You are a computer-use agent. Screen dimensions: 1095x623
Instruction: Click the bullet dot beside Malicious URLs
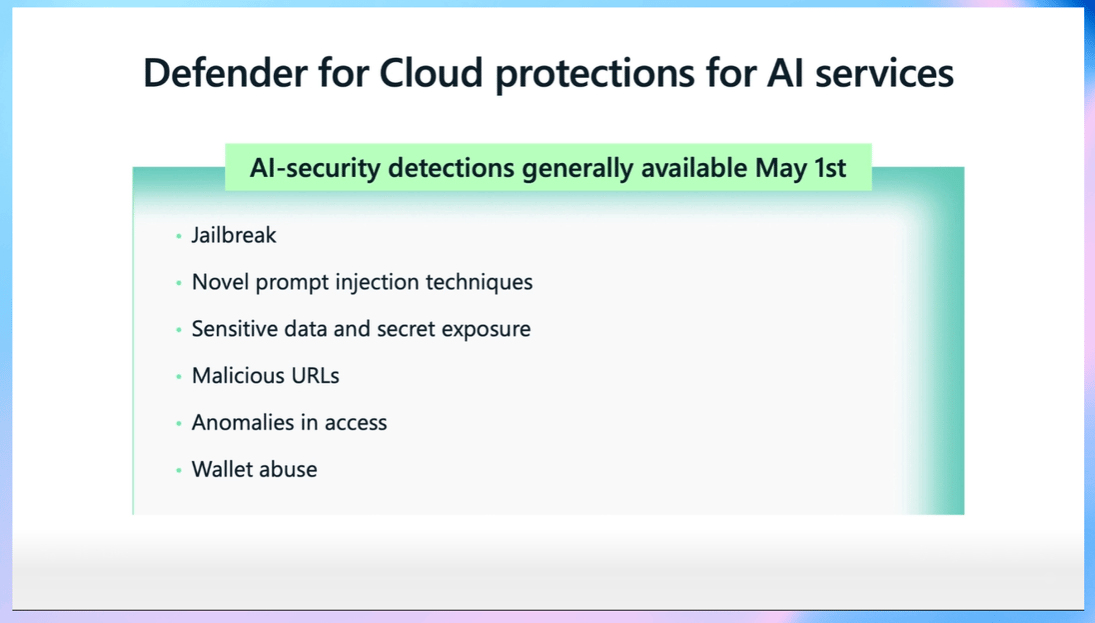pyautogui.click(x=179, y=377)
